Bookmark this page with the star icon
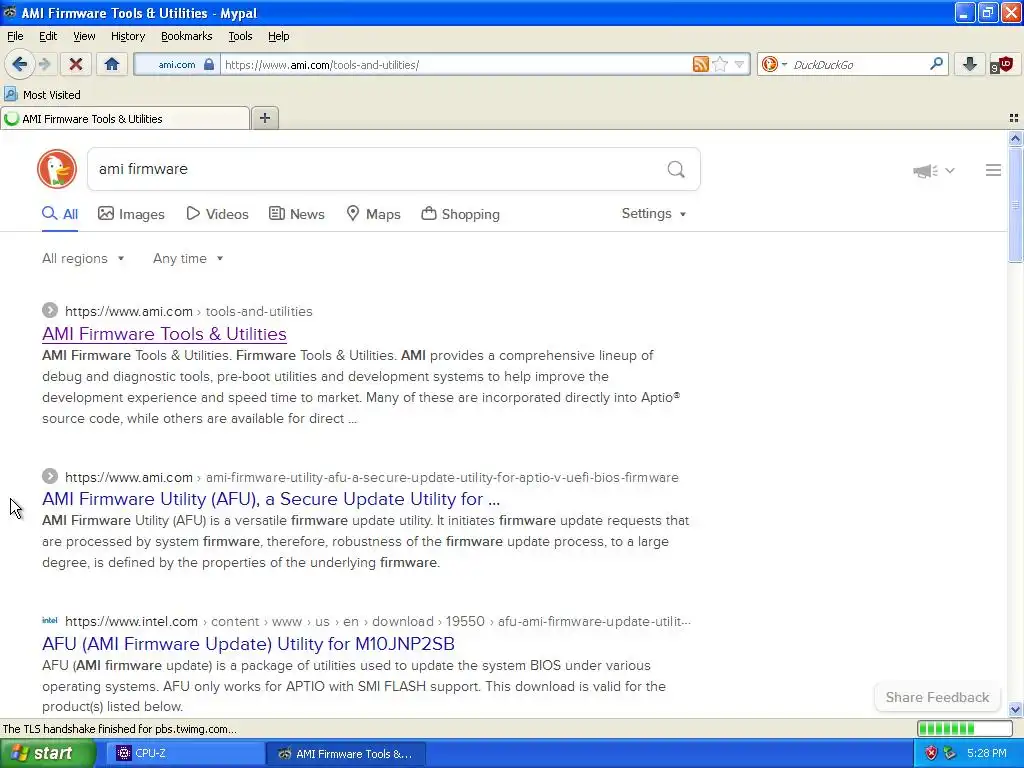Viewport: 1024px width, 768px height. coord(720,64)
